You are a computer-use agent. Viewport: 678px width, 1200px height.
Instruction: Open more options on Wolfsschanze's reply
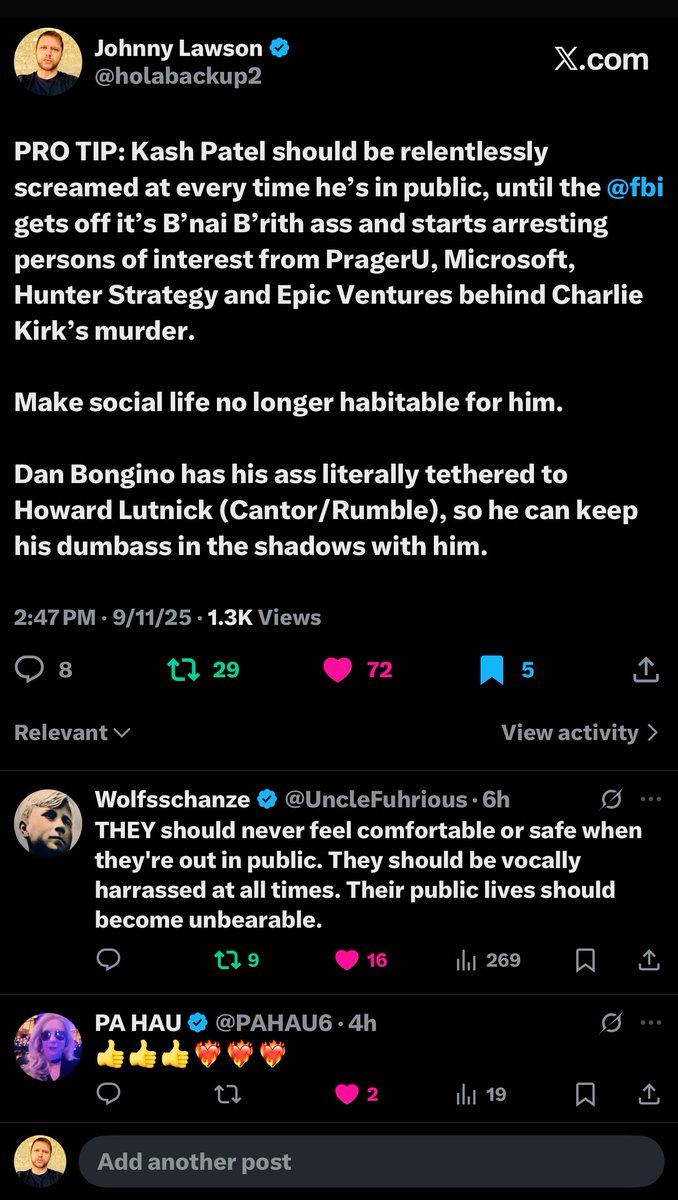650,799
